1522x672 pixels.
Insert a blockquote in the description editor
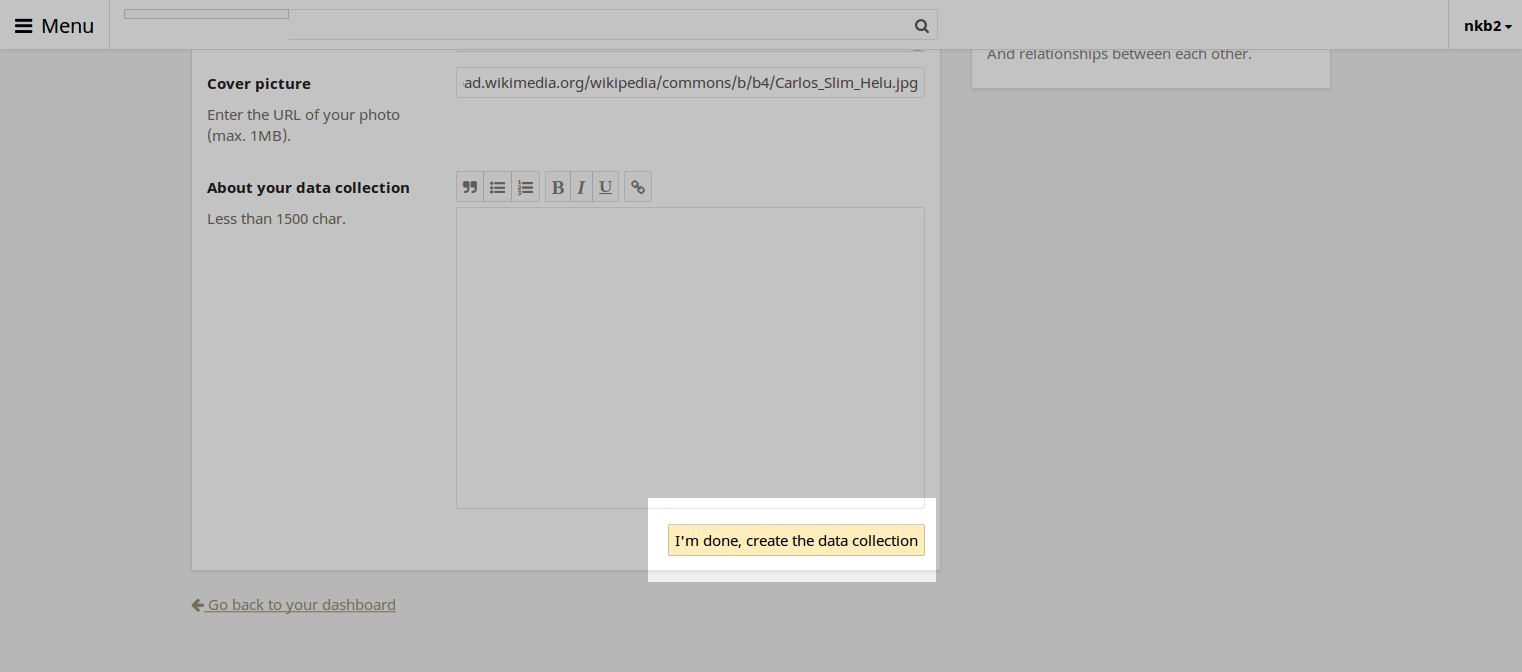[469, 186]
